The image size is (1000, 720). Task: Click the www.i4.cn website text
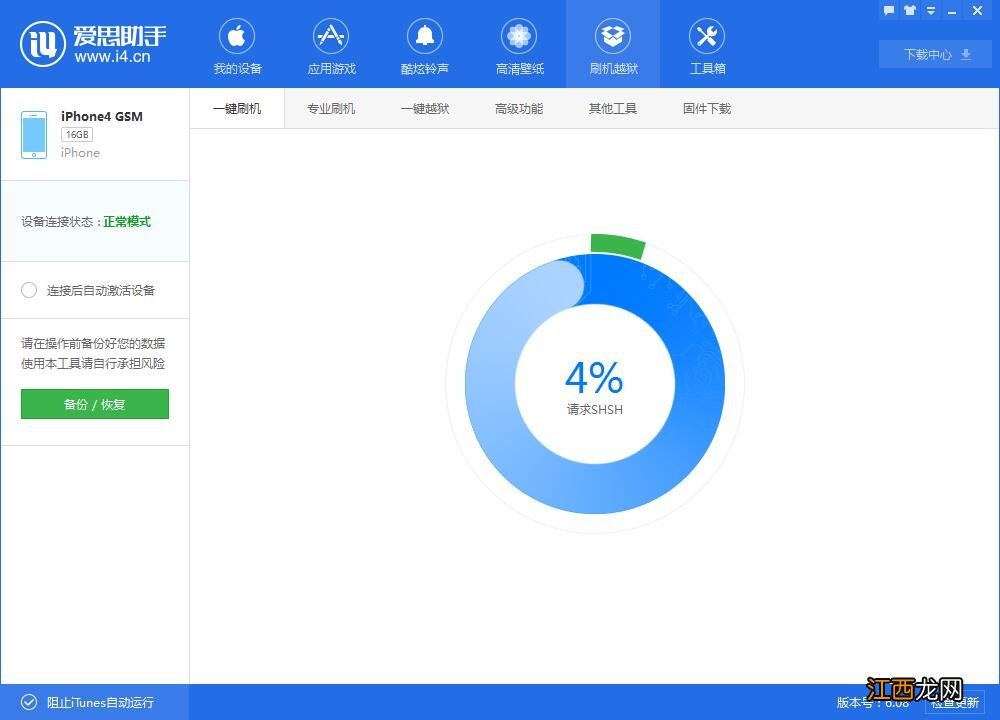pyautogui.click(x=112, y=57)
